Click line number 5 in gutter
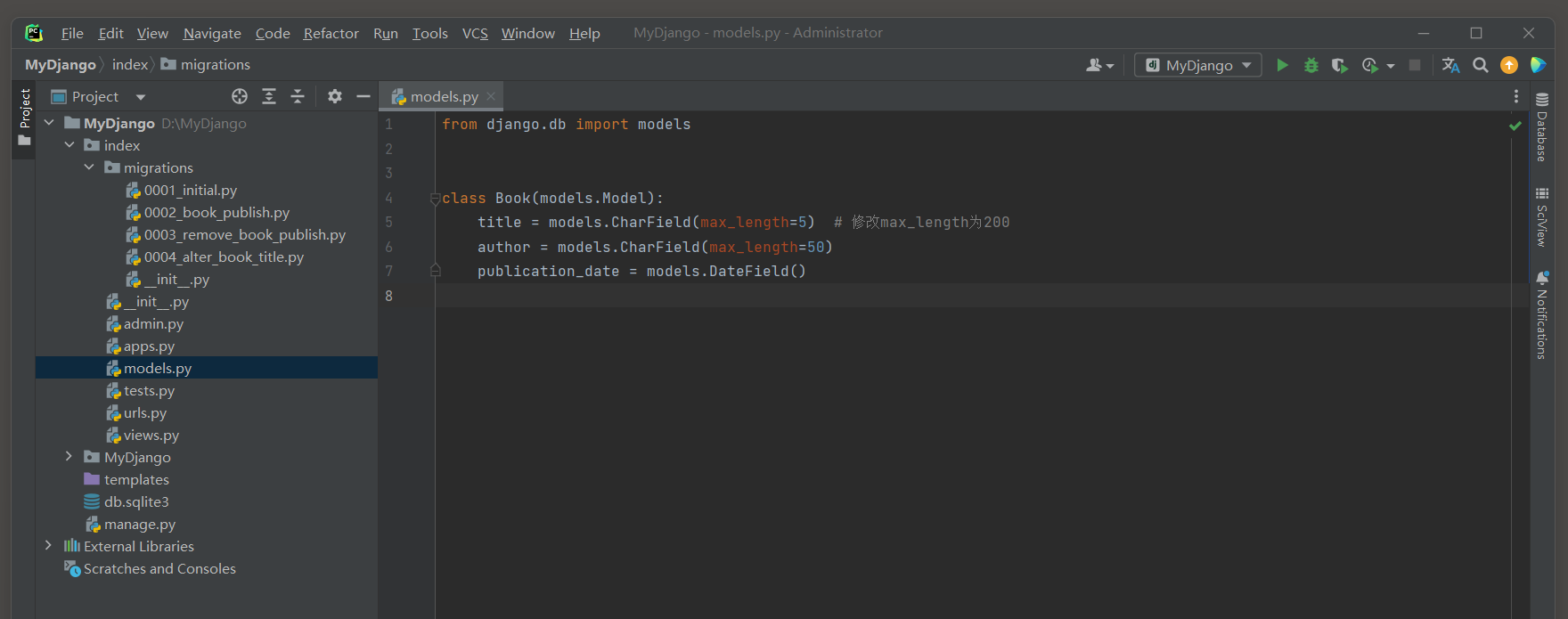Image resolution: width=1568 pixels, height=619 pixels. pos(388,222)
